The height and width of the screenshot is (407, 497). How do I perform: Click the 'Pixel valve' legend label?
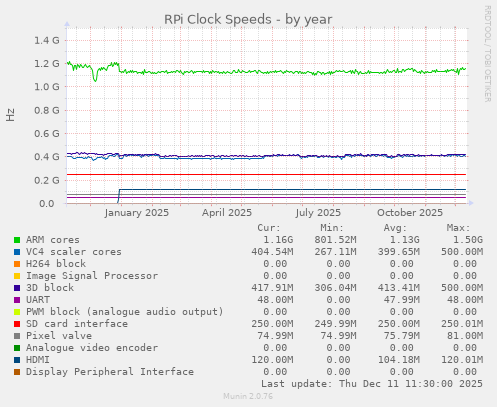click(59, 336)
